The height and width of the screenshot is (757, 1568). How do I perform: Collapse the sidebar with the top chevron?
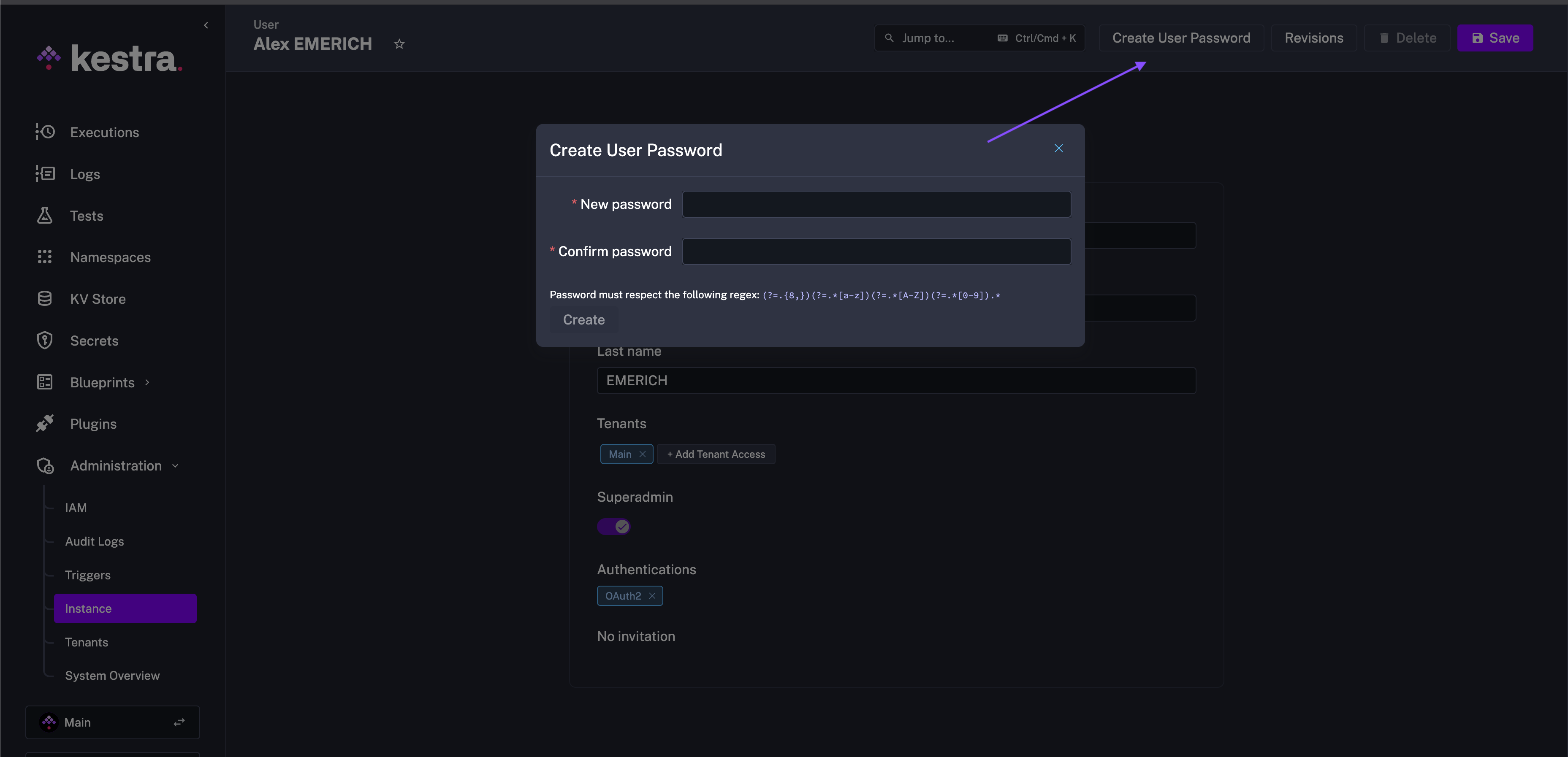point(206,25)
